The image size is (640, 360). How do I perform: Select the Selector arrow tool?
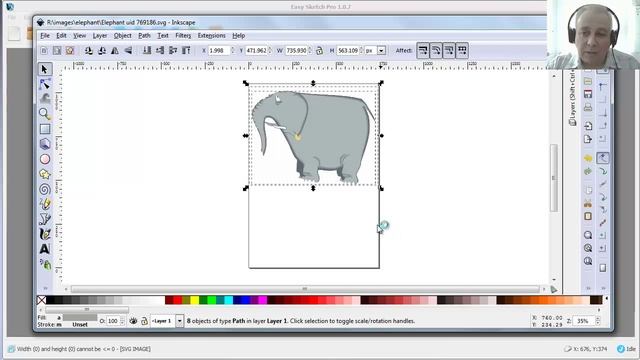click(x=45, y=69)
